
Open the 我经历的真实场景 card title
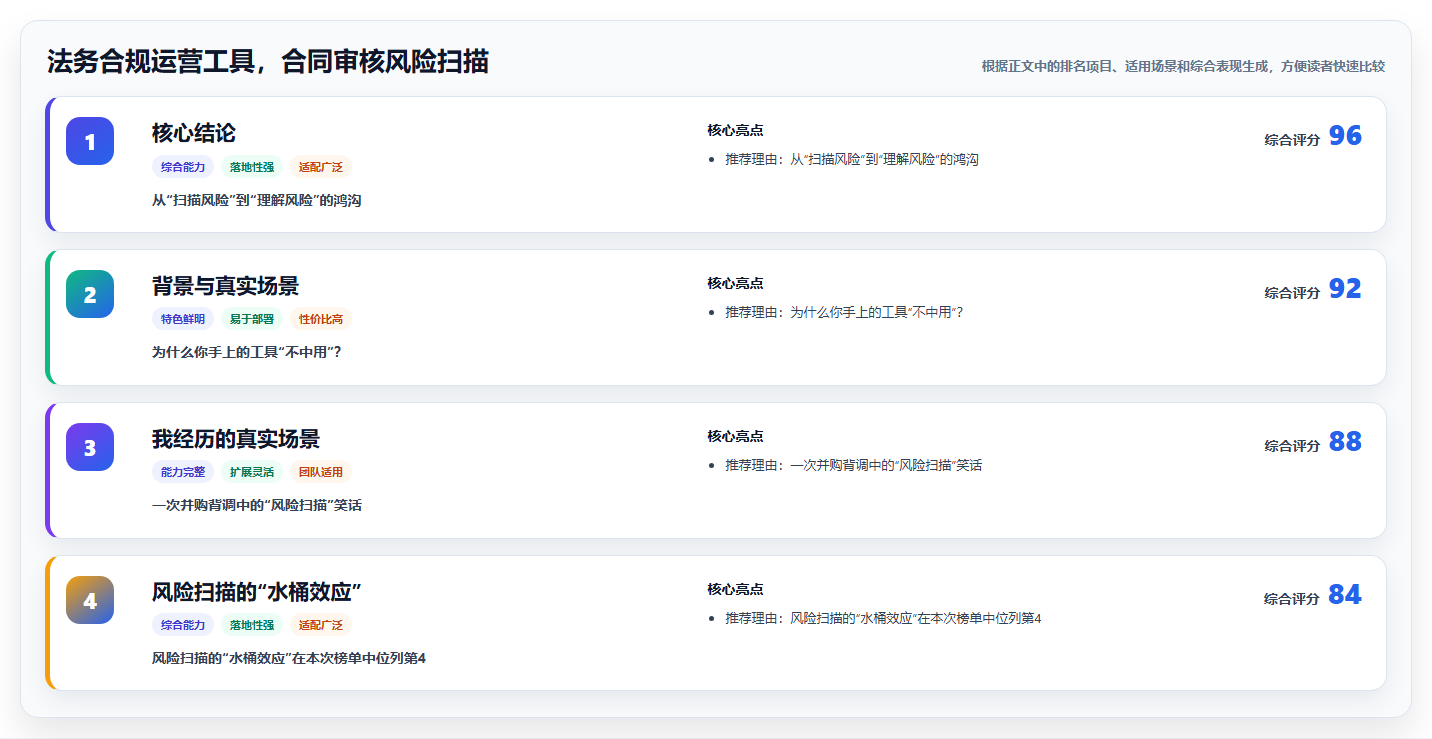click(x=236, y=439)
